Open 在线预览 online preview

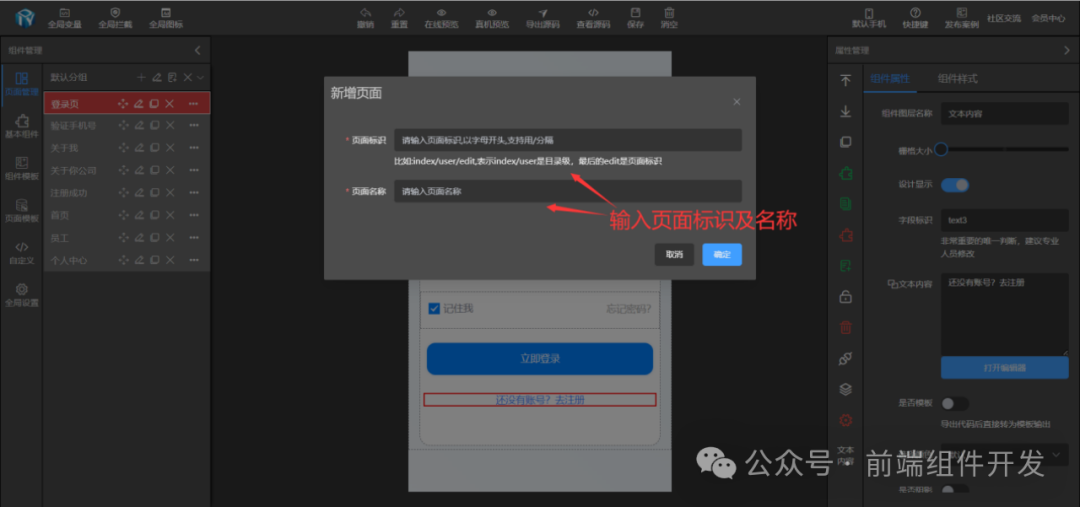pos(441,18)
